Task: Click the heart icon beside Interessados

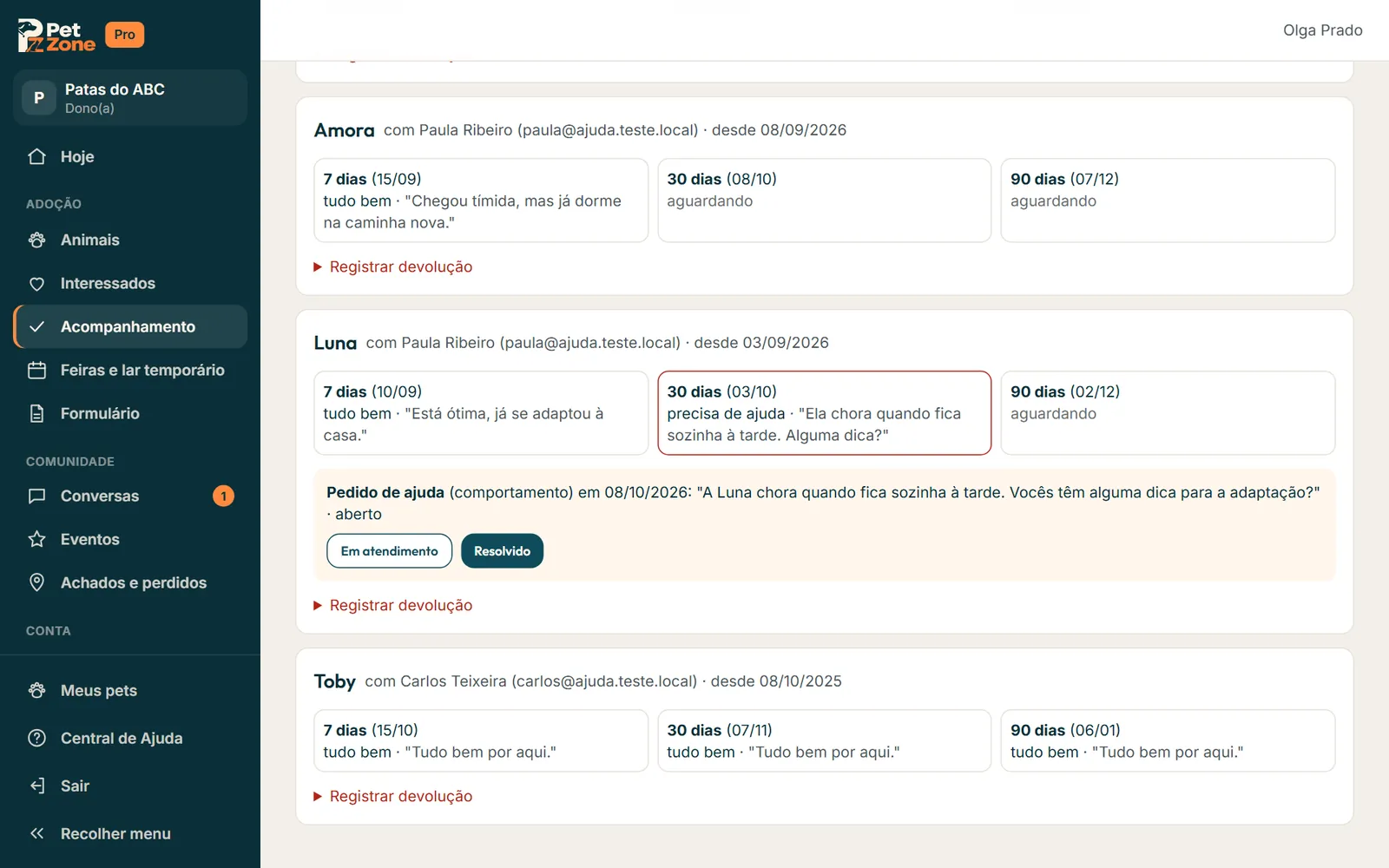Action: click(36, 284)
